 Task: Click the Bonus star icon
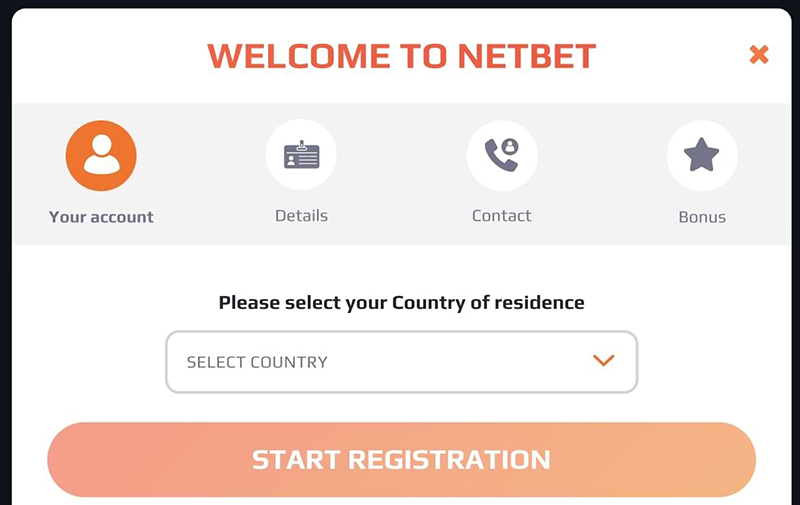pyautogui.click(x=702, y=155)
